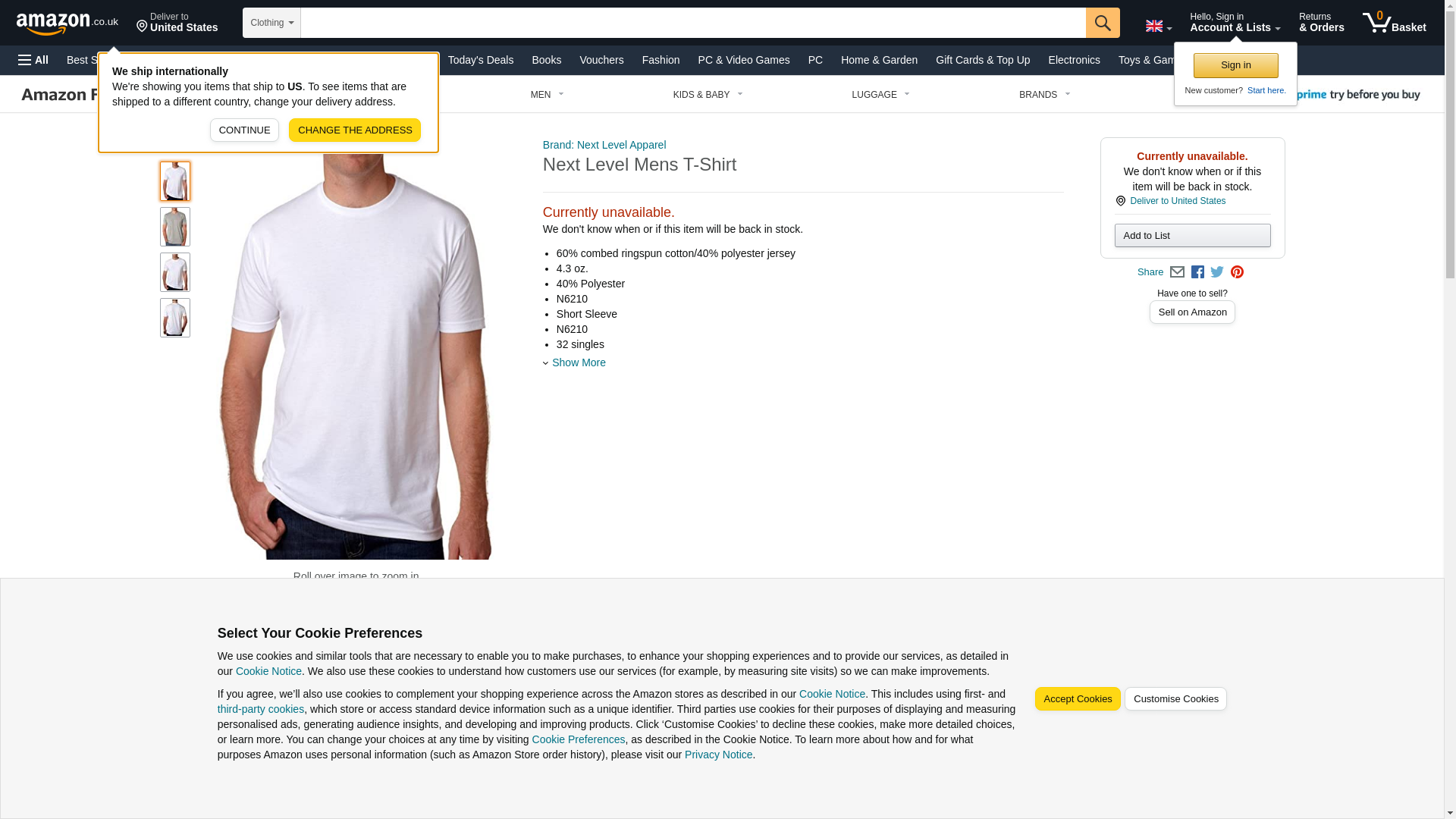Share via email envelope icon
Viewport: 1456px width, 819px height.
point(1177,272)
